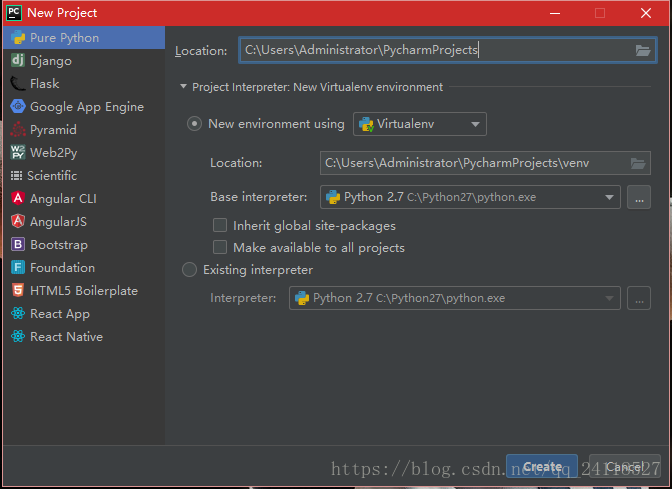
Task: Select the Pyramid list entry
Action: 84,129
